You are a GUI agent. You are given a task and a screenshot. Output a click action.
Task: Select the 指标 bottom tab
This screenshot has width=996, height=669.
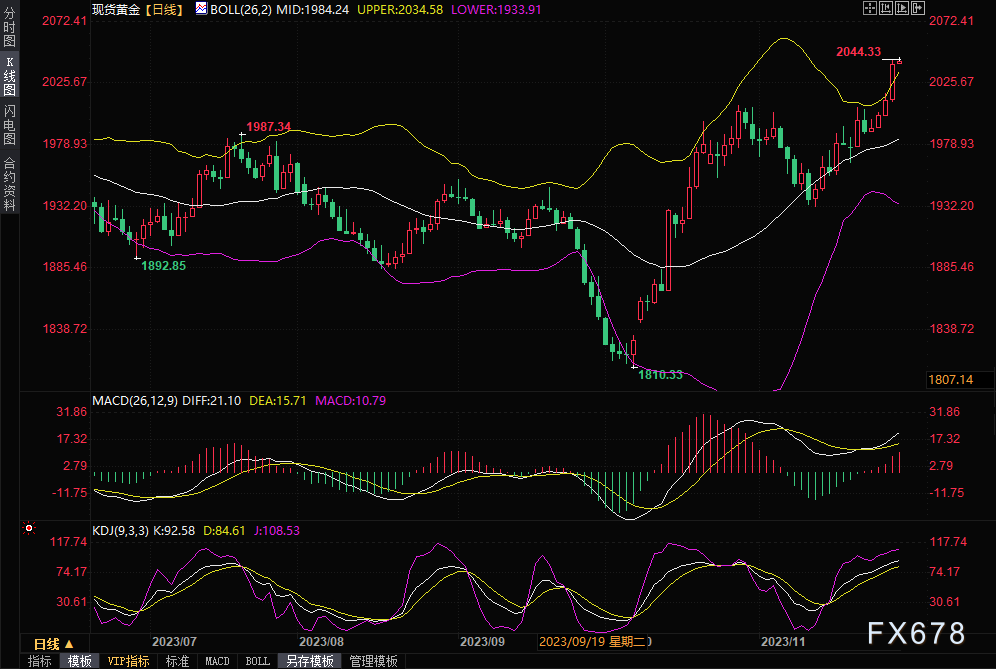click(x=39, y=661)
